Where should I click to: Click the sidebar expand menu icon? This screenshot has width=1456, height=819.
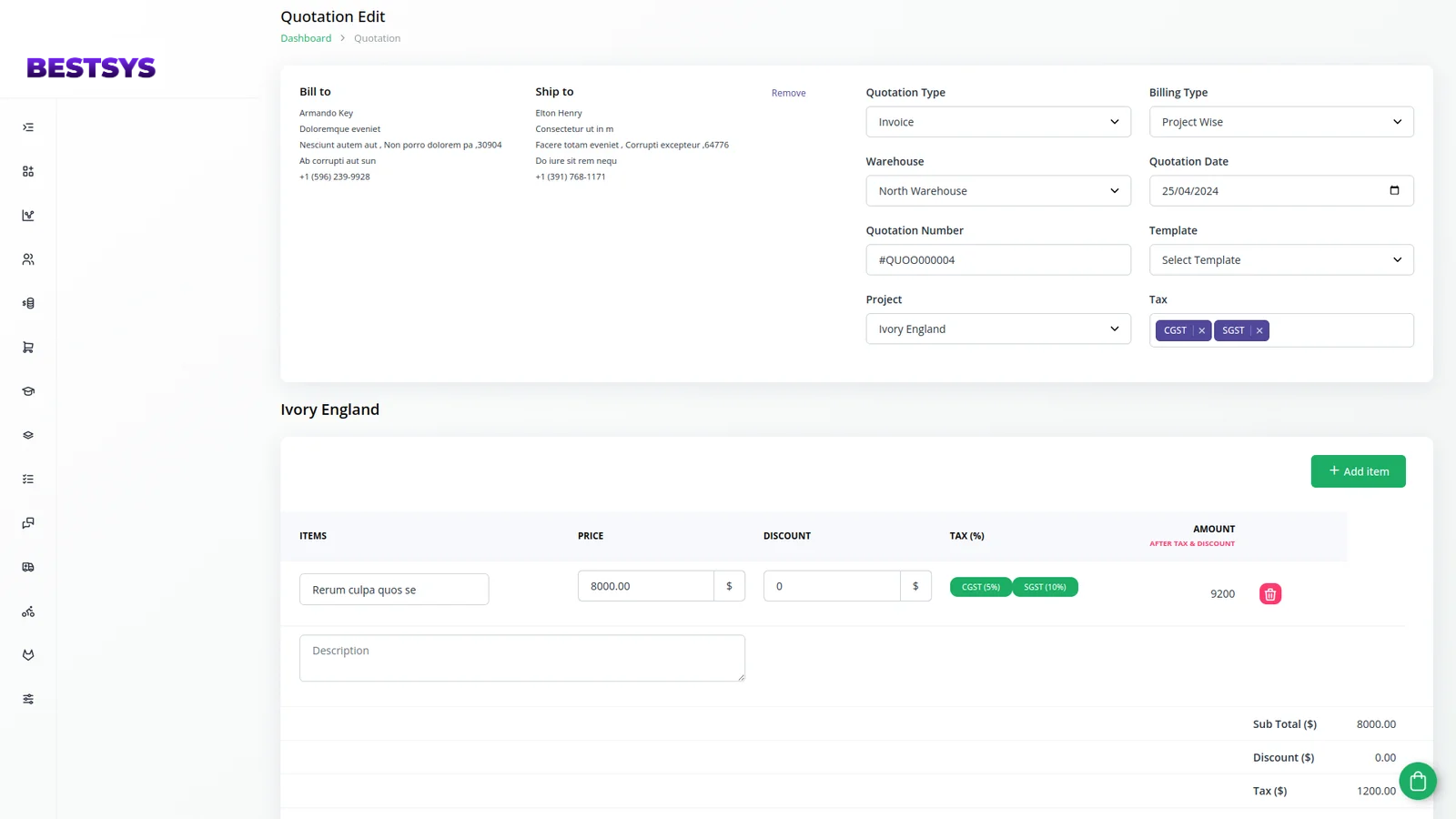pyautogui.click(x=28, y=127)
